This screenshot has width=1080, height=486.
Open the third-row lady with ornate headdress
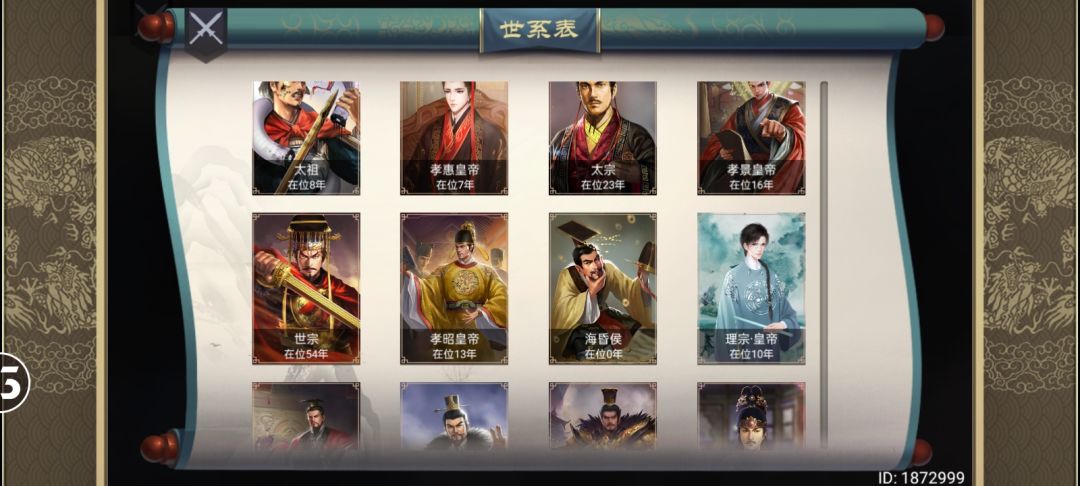tap(751, 416)
